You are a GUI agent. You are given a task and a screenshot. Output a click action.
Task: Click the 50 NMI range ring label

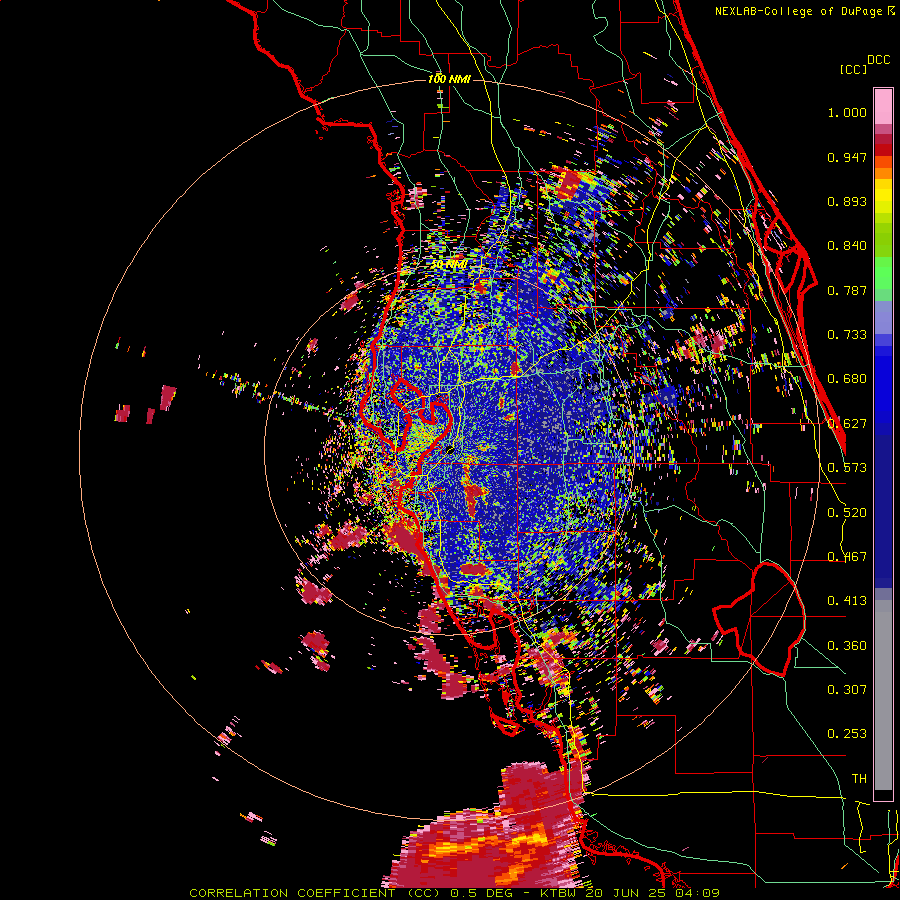point(449,264)
